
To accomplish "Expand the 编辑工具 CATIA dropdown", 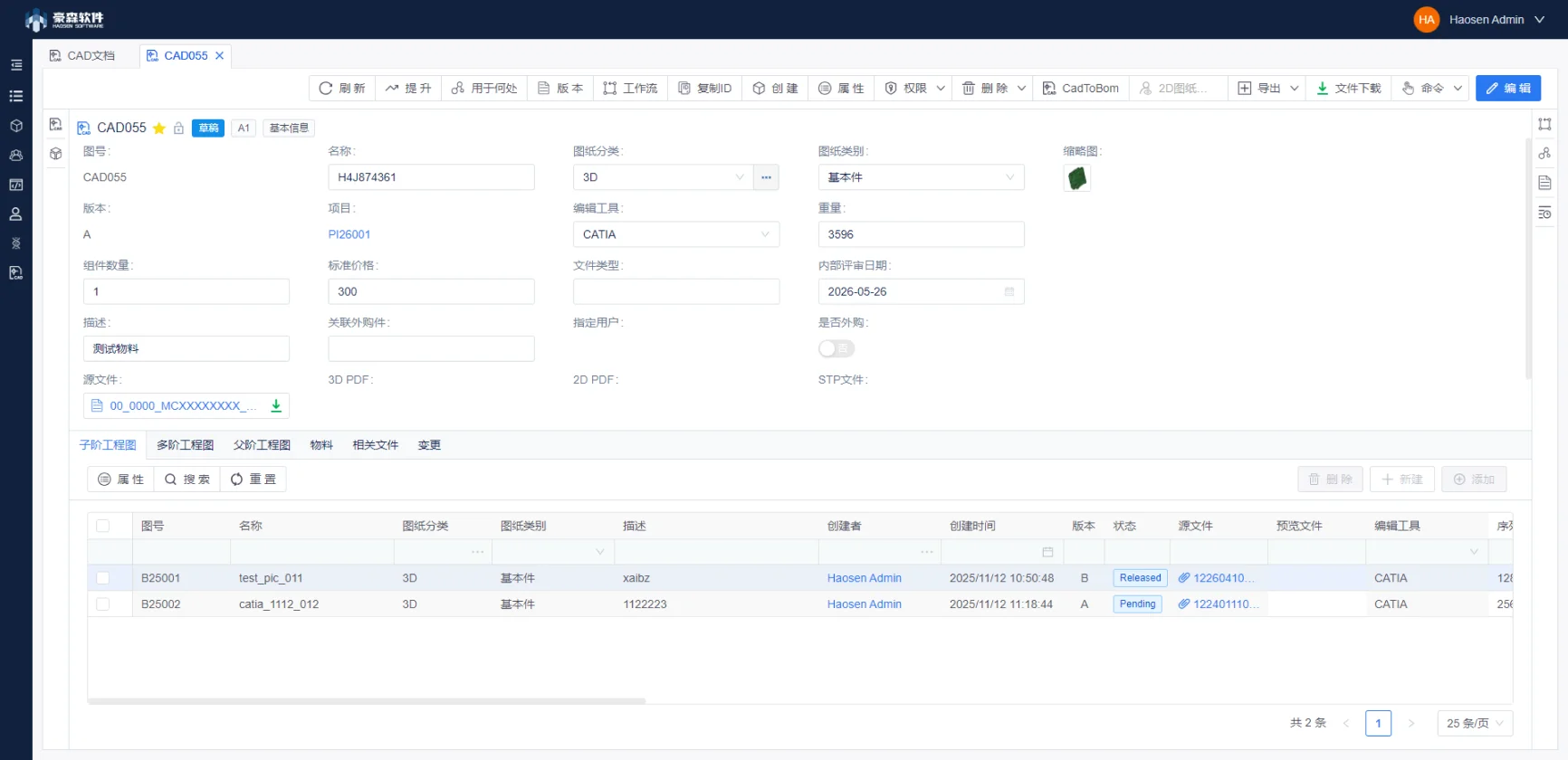I will pos(676,234).
